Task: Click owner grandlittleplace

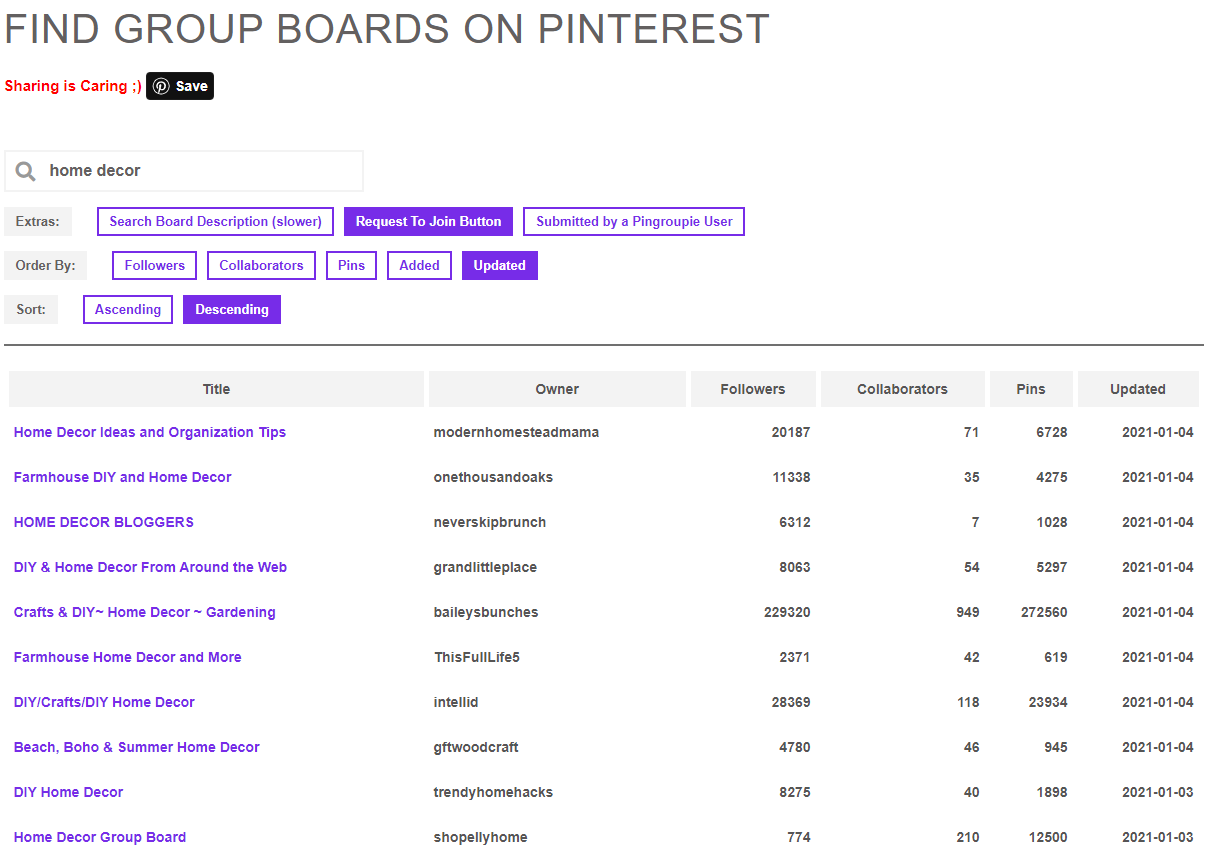Action: 485,568
